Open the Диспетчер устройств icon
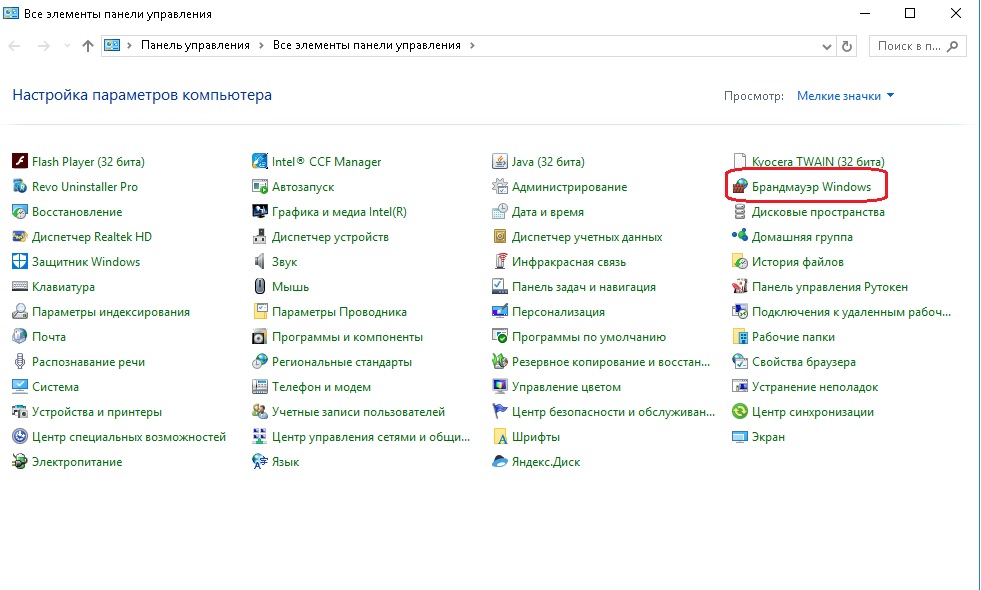Viewport: 981px width, 590px height. (x=260, y=237)
